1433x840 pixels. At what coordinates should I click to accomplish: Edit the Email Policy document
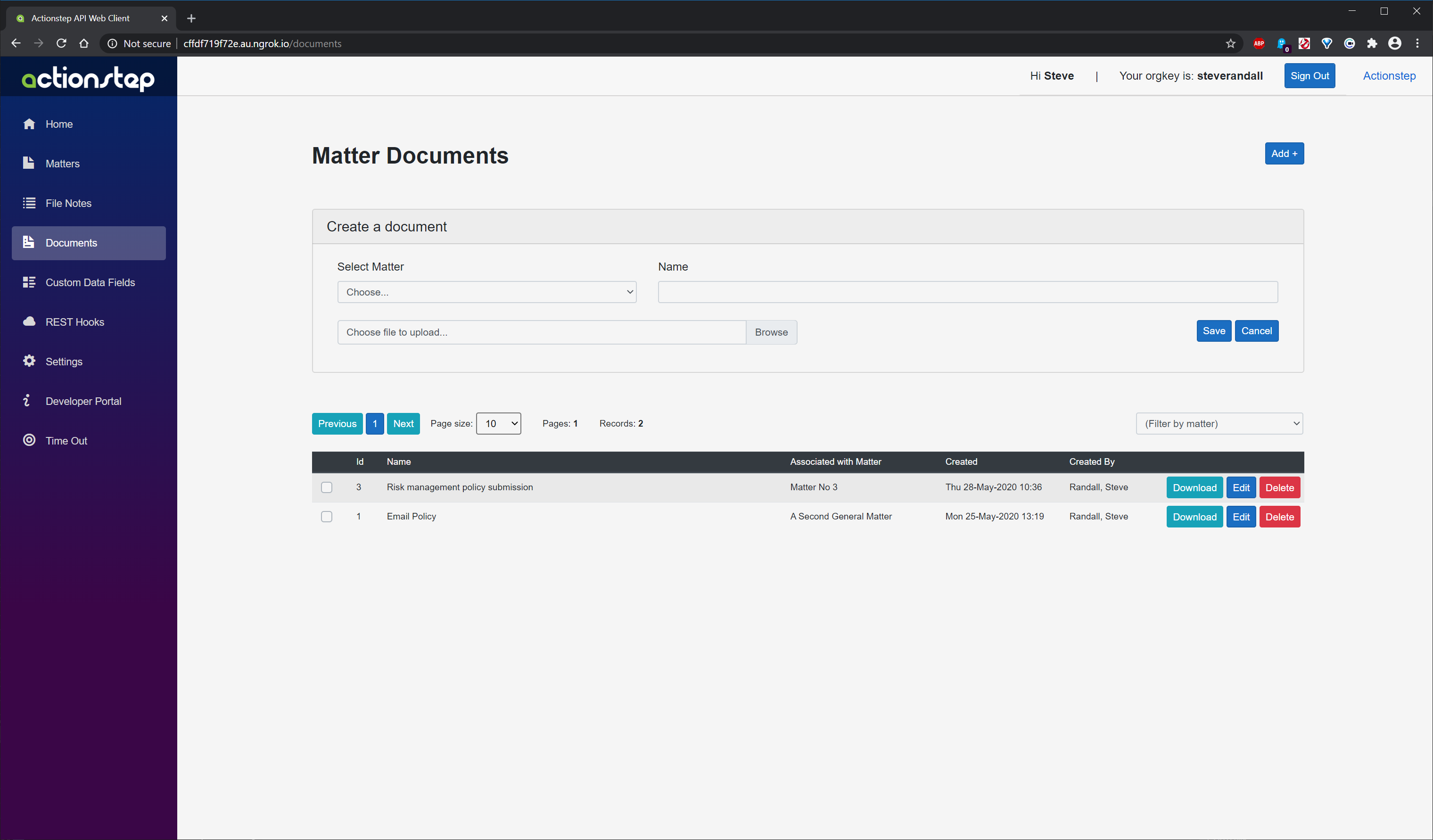click(x=1241, y=516)
